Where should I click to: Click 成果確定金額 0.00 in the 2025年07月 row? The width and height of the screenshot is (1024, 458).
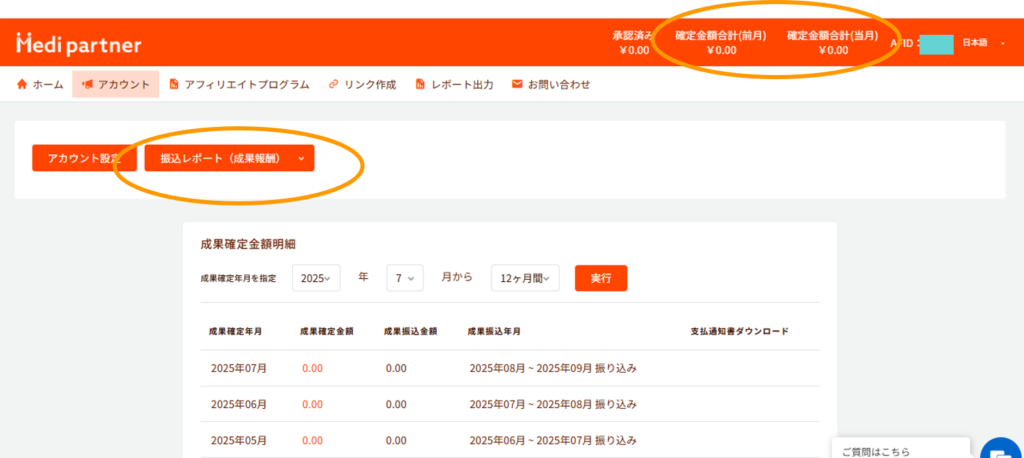point(312,368)
